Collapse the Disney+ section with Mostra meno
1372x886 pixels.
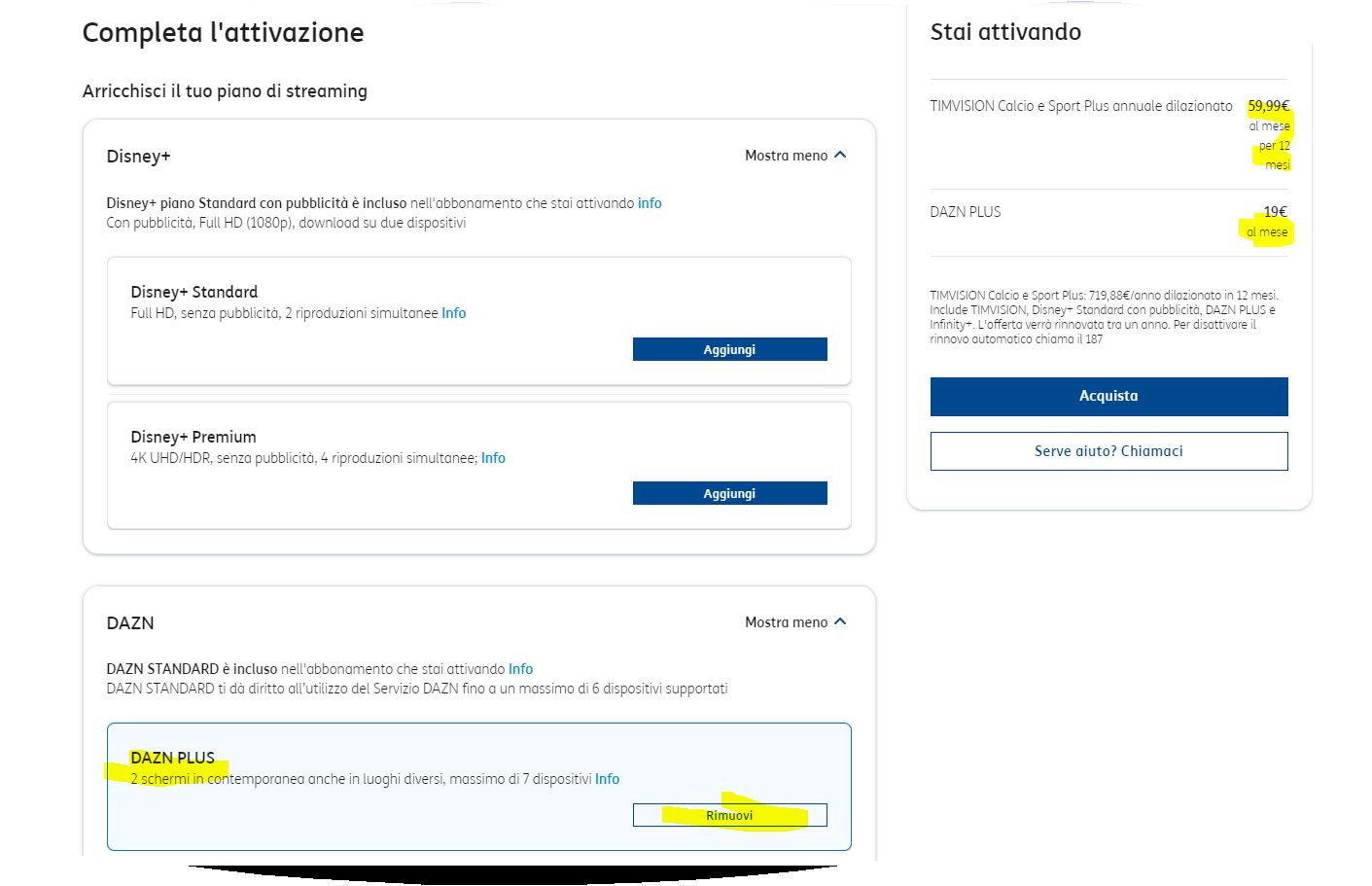click(795, 156)
